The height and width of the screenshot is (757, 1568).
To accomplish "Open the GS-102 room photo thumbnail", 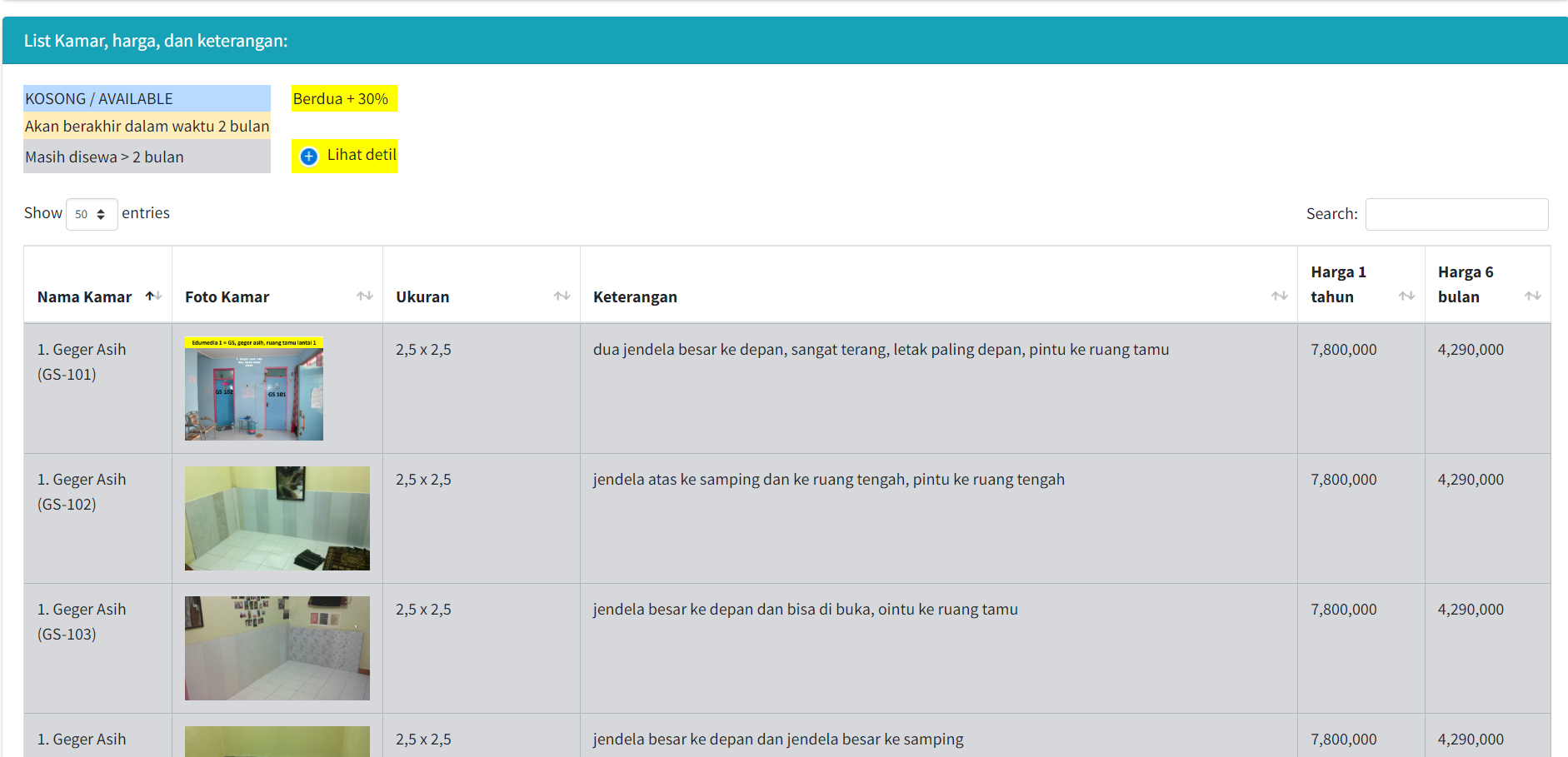I will pos(277,518).
